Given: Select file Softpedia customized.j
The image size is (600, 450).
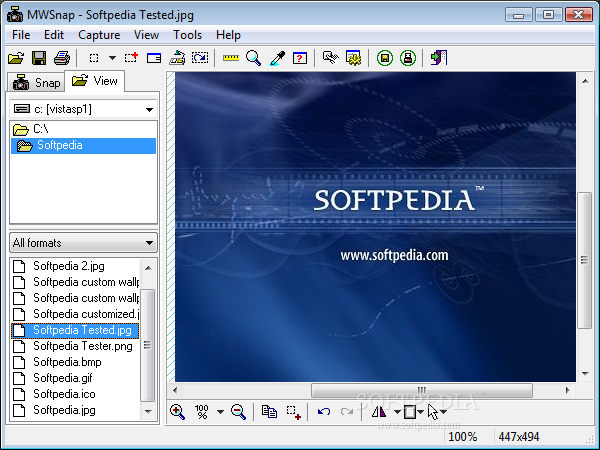Looking at the screenshot, I should coord(75,314).
